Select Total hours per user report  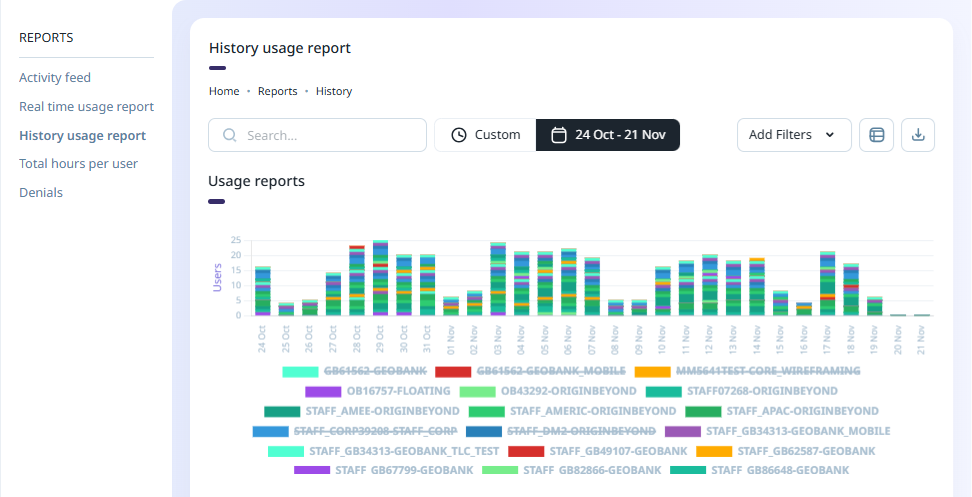click(x=78, y=163)
